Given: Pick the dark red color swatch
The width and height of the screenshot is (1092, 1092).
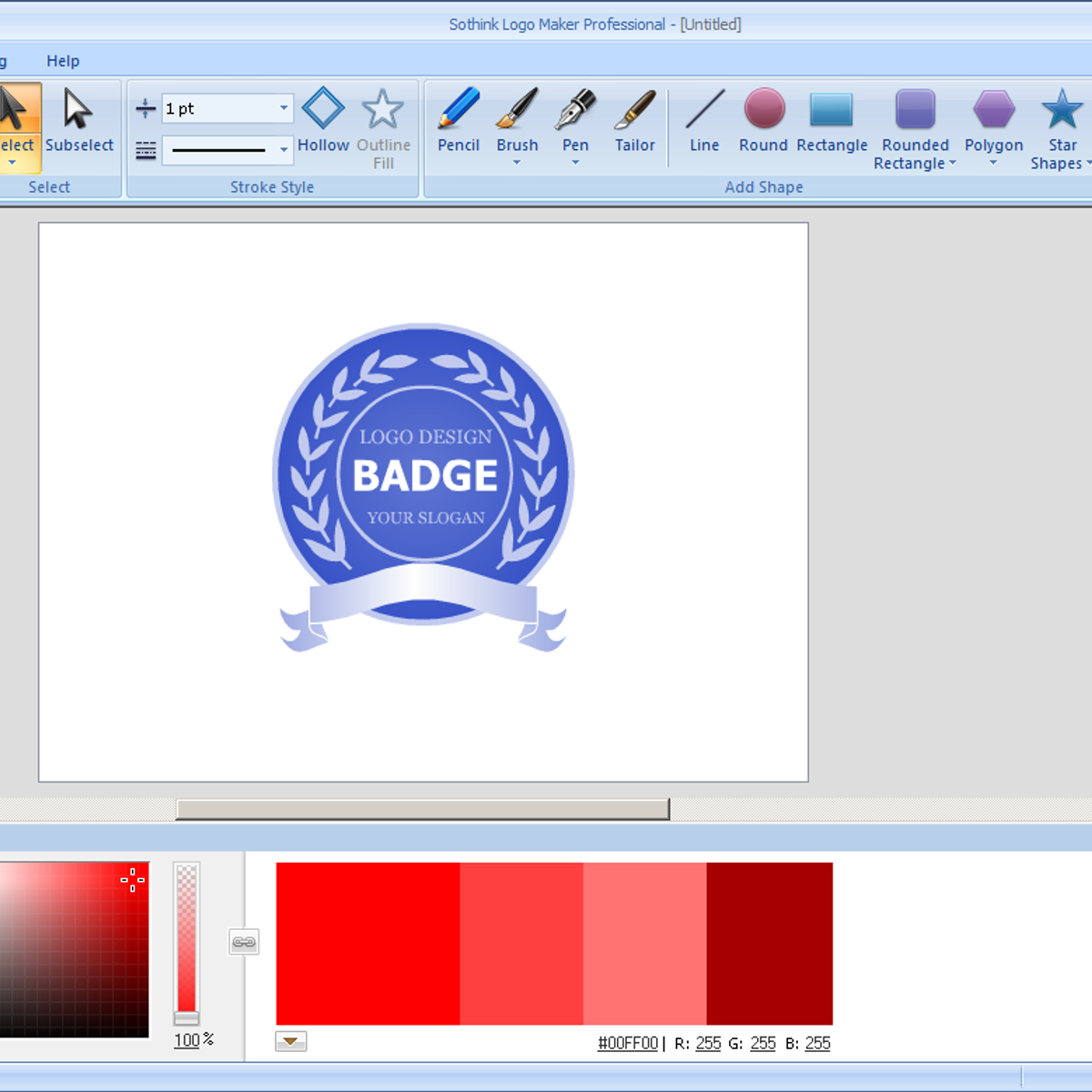Looking at the screenshot, I should pyautogui.click(x=769, y=943).
